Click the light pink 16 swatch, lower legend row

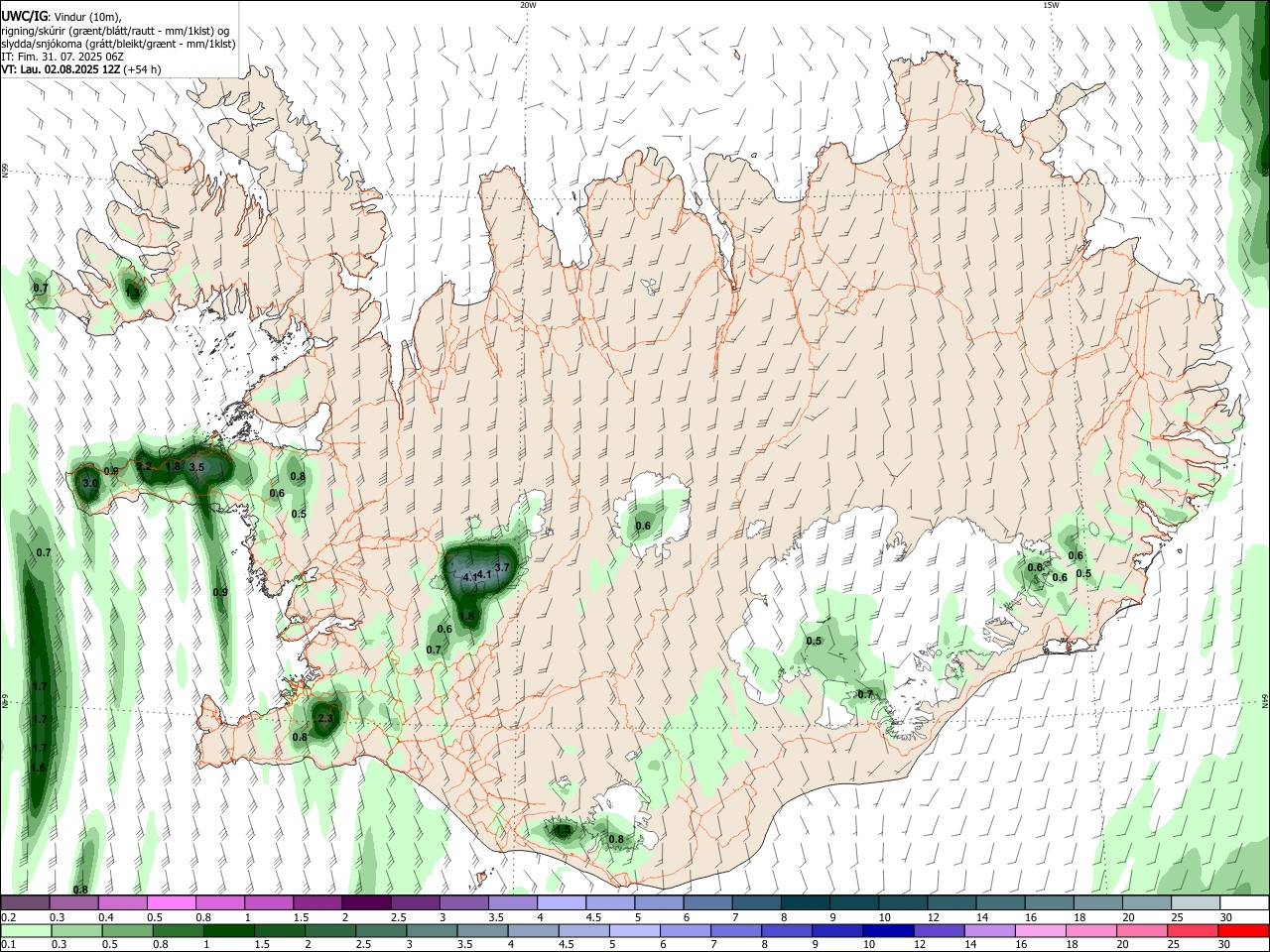[x=1041, y=931]
